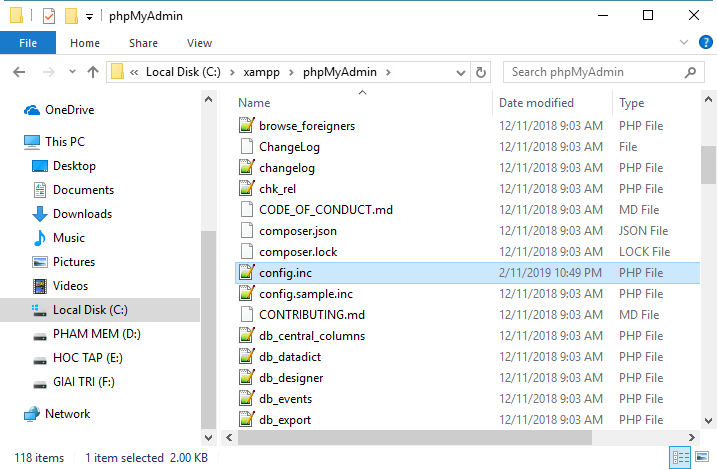The height and width of the screenshot is (469, 717).
Task: Click the Properties quick access icon
Action: (x=48, y=16)
